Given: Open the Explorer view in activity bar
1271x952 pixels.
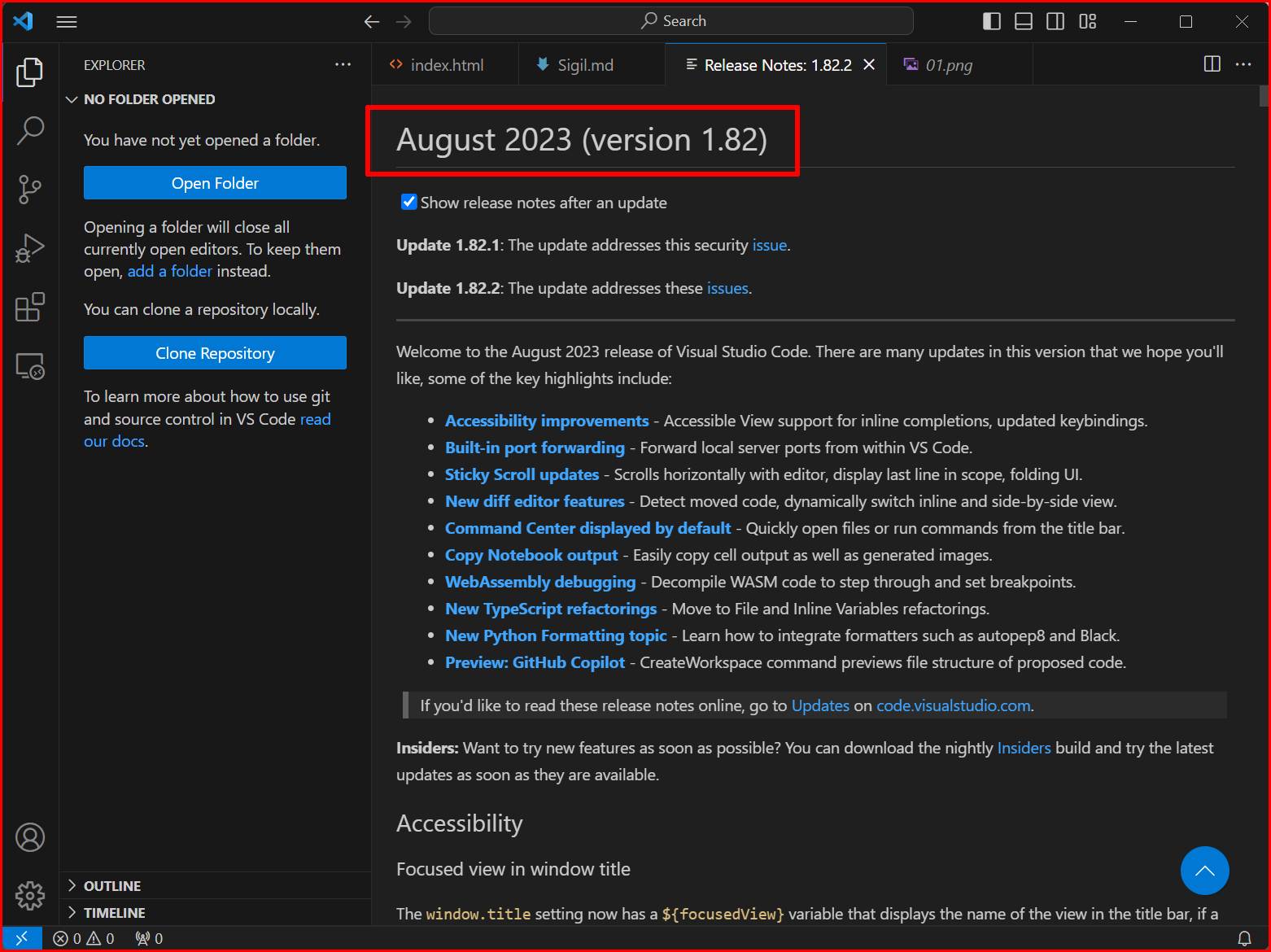Looking at the screenshot, I should click(x=30, y=72).
